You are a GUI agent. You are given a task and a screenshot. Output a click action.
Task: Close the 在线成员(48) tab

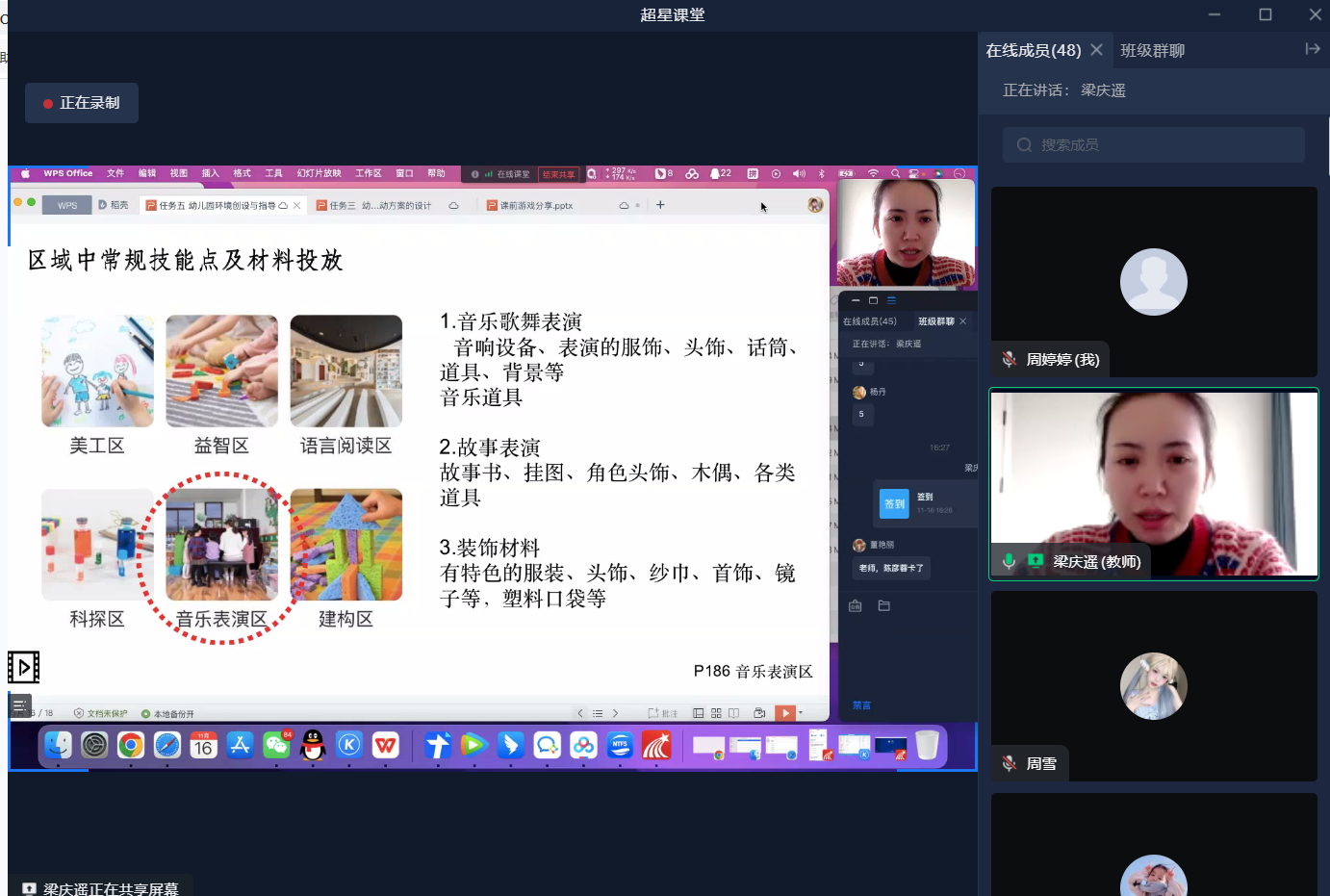pyautogui.click(x=1096, y=49)
